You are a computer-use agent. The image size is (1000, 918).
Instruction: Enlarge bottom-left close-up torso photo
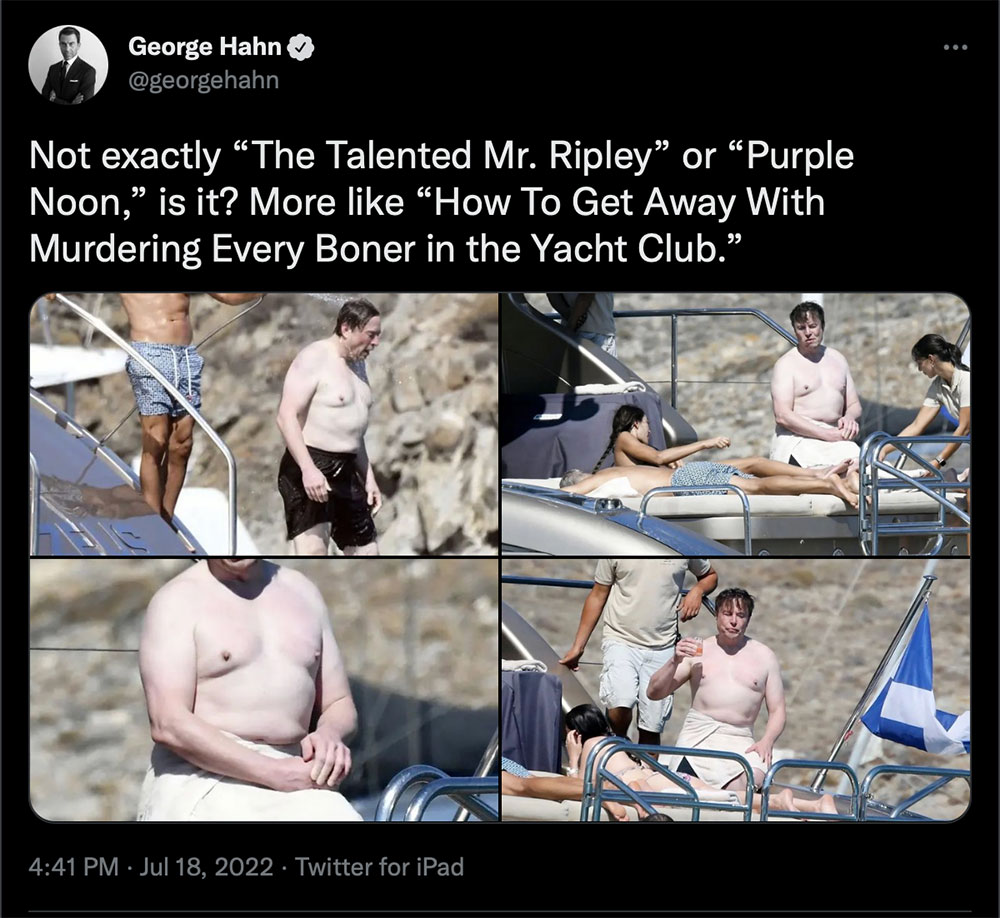(264, 690)
